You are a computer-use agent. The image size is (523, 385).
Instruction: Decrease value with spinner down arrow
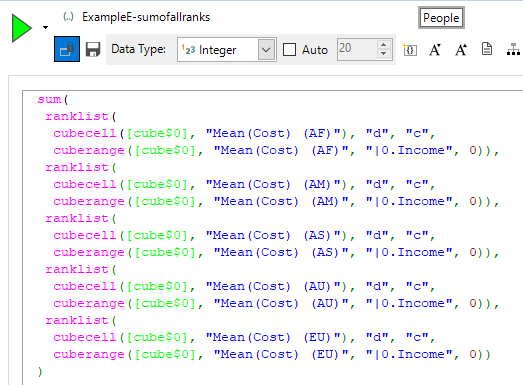384,54
